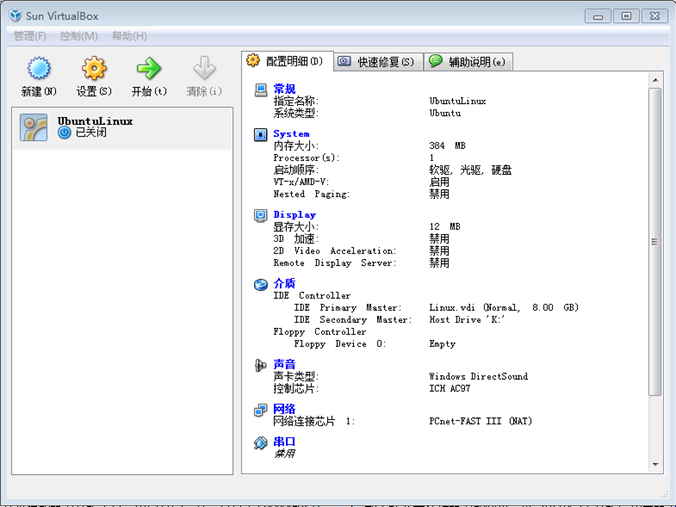Image resolution: width=676 pixels, height=507 pixels.
Task: Open the 帮助(H) menu
Action: tap(129, 36)
